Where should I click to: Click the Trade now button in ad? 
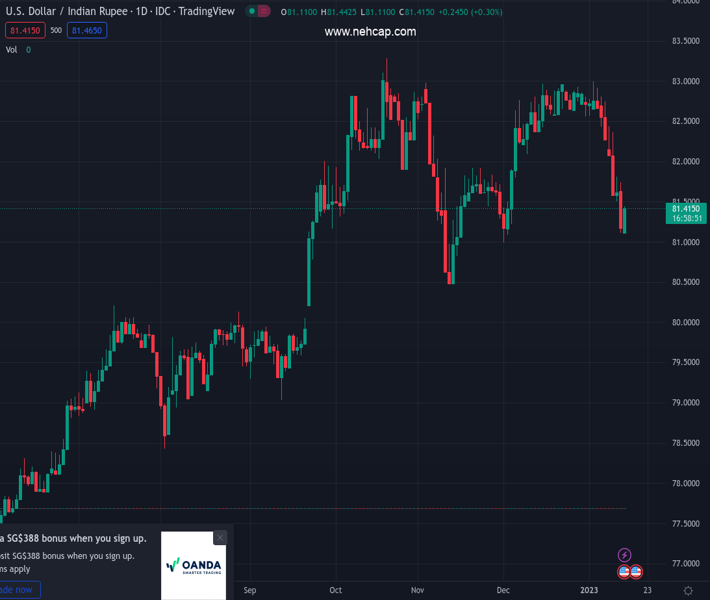(17, 589)
